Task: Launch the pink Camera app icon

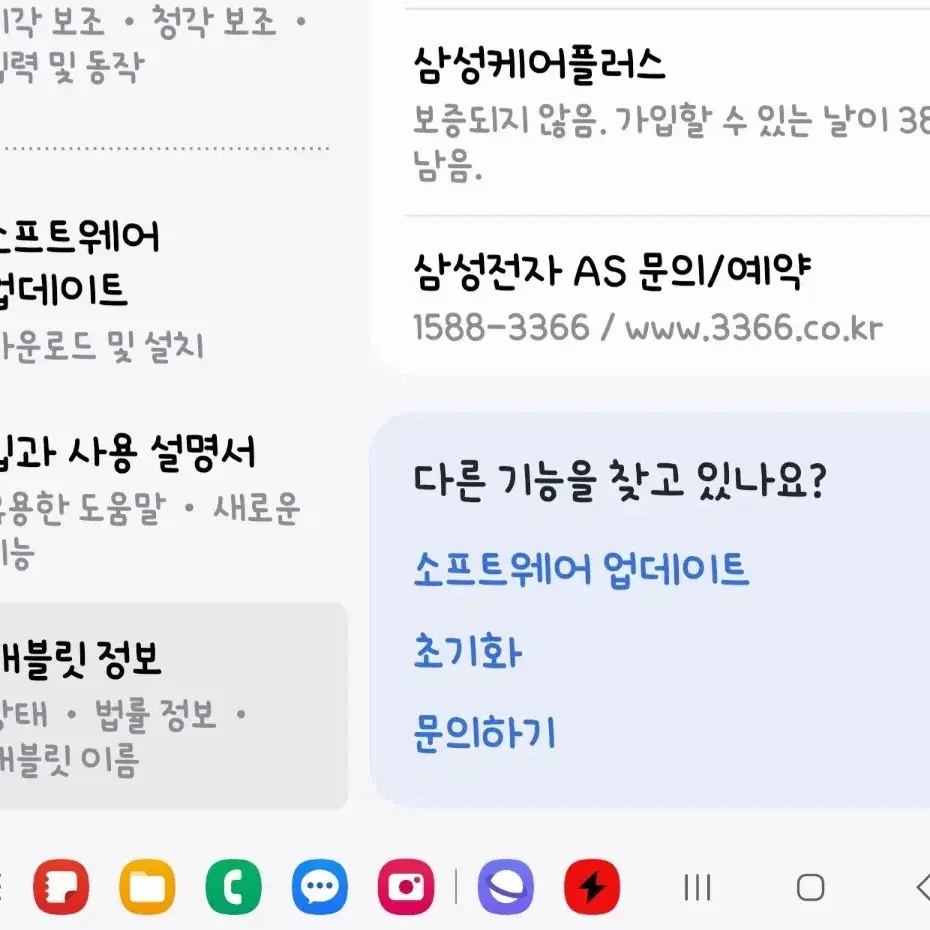Action: pyautogui.click(x=406, y=887)
